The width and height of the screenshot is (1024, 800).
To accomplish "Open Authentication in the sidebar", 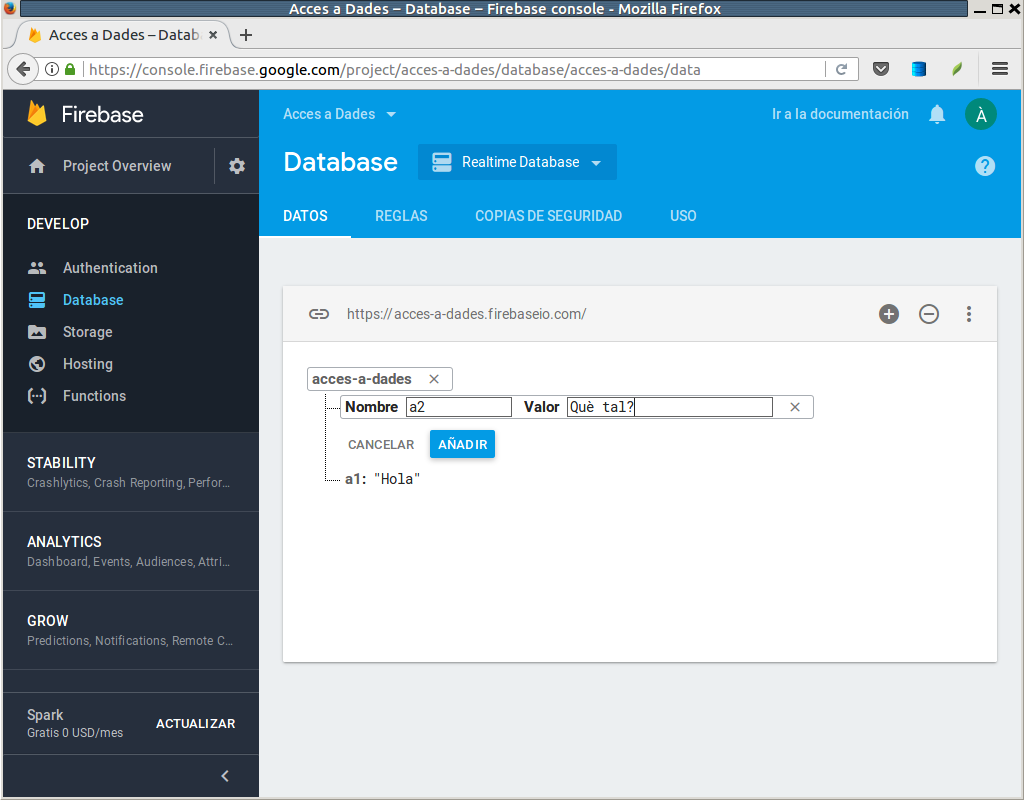I will [x=110, y=268].
